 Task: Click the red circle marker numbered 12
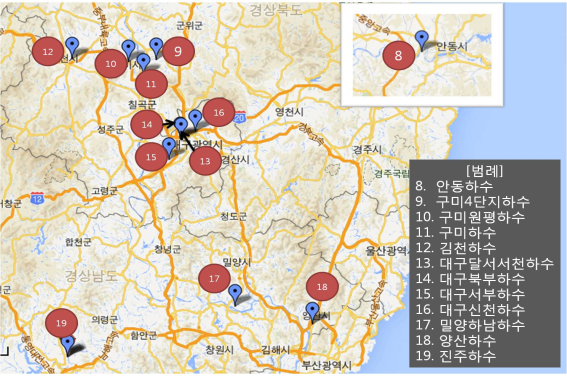(48, 52)
